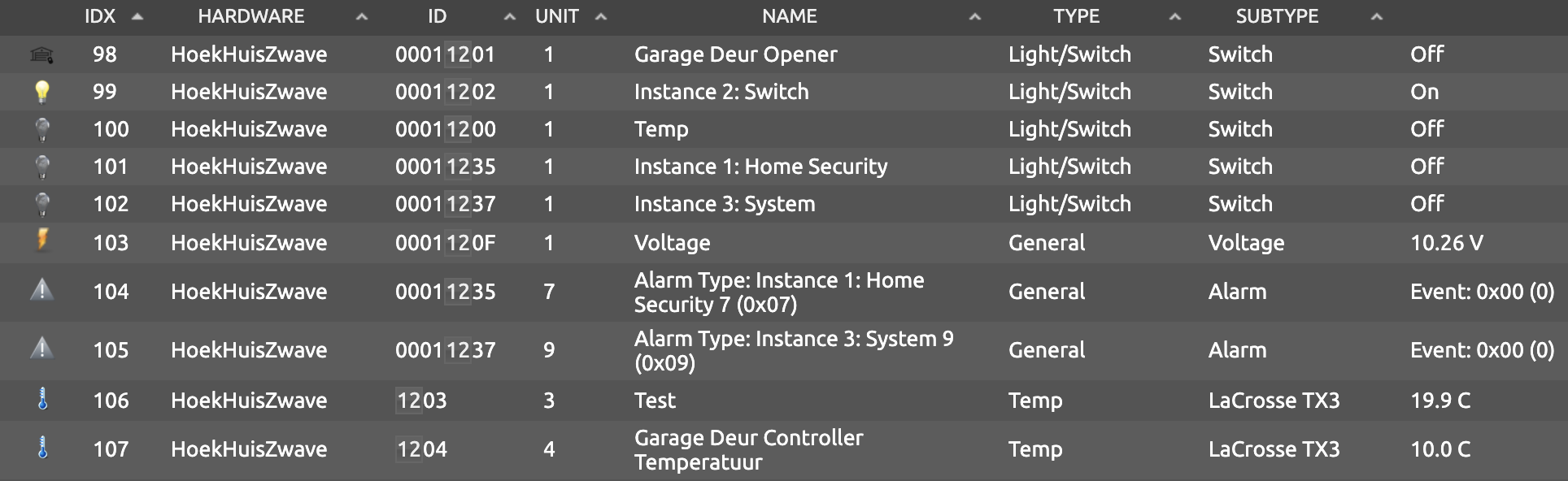
Task: Click the alarm warning icon for Home Security alarm
Action: (42, 291)
